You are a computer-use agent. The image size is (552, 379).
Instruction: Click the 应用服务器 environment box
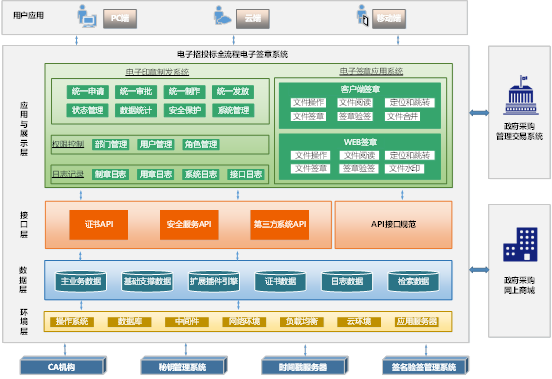point(417,322)
